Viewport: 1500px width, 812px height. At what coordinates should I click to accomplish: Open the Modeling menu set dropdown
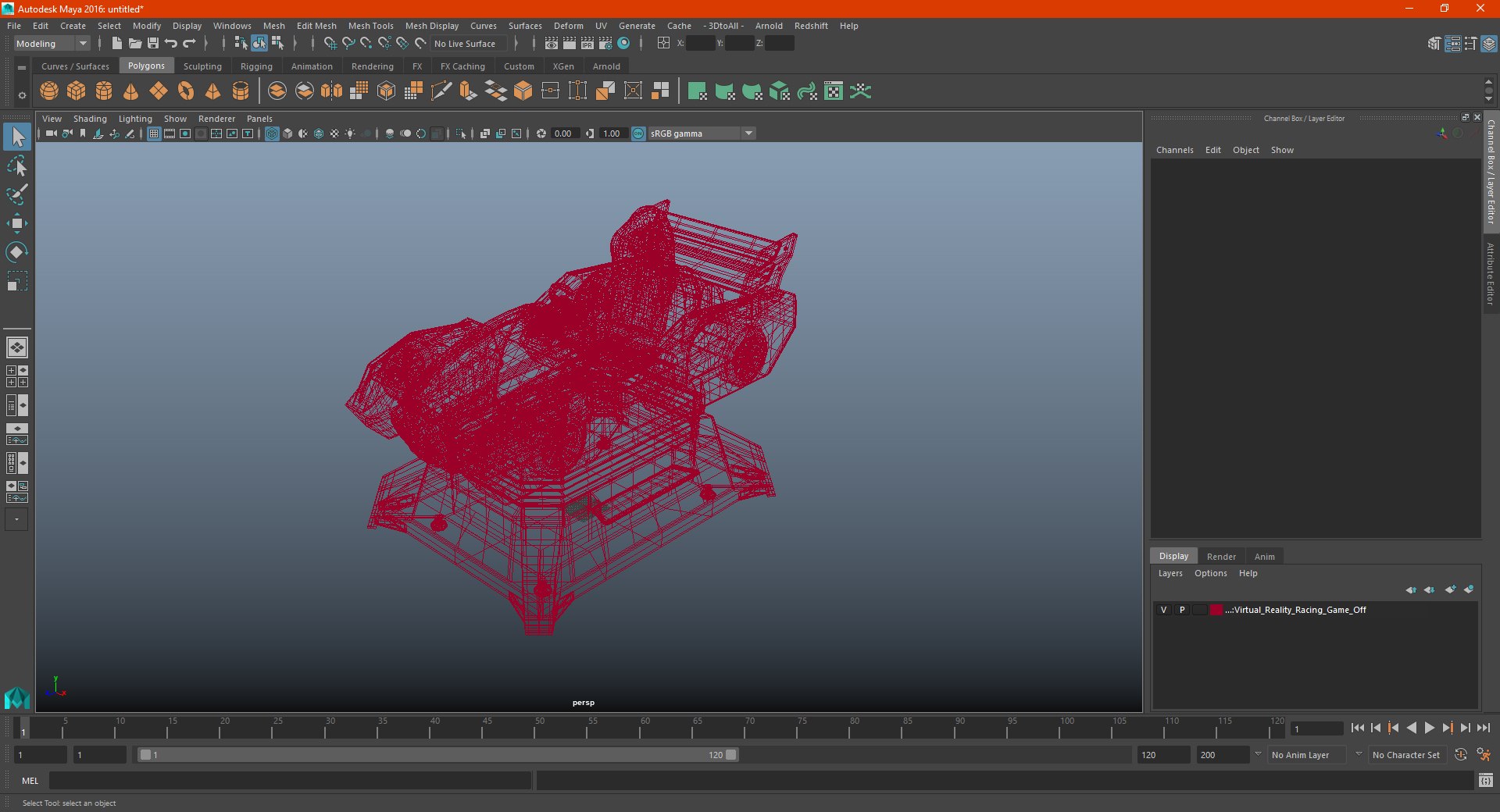(x=52, y=44)
